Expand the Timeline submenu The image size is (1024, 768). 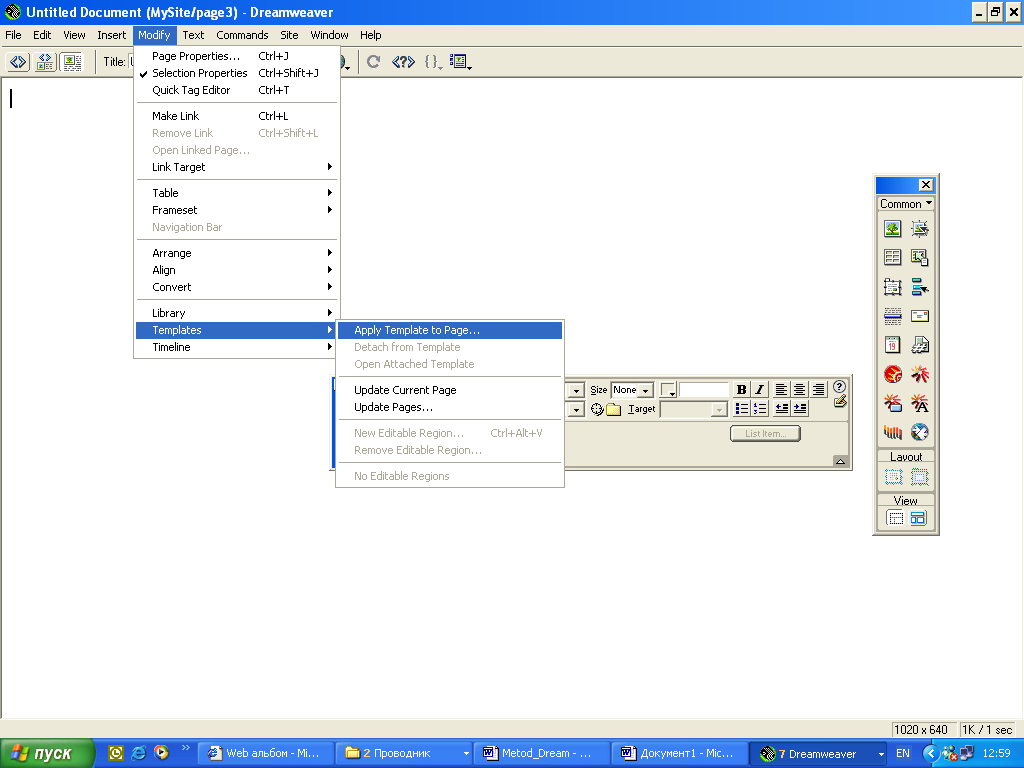pos(236,347)
